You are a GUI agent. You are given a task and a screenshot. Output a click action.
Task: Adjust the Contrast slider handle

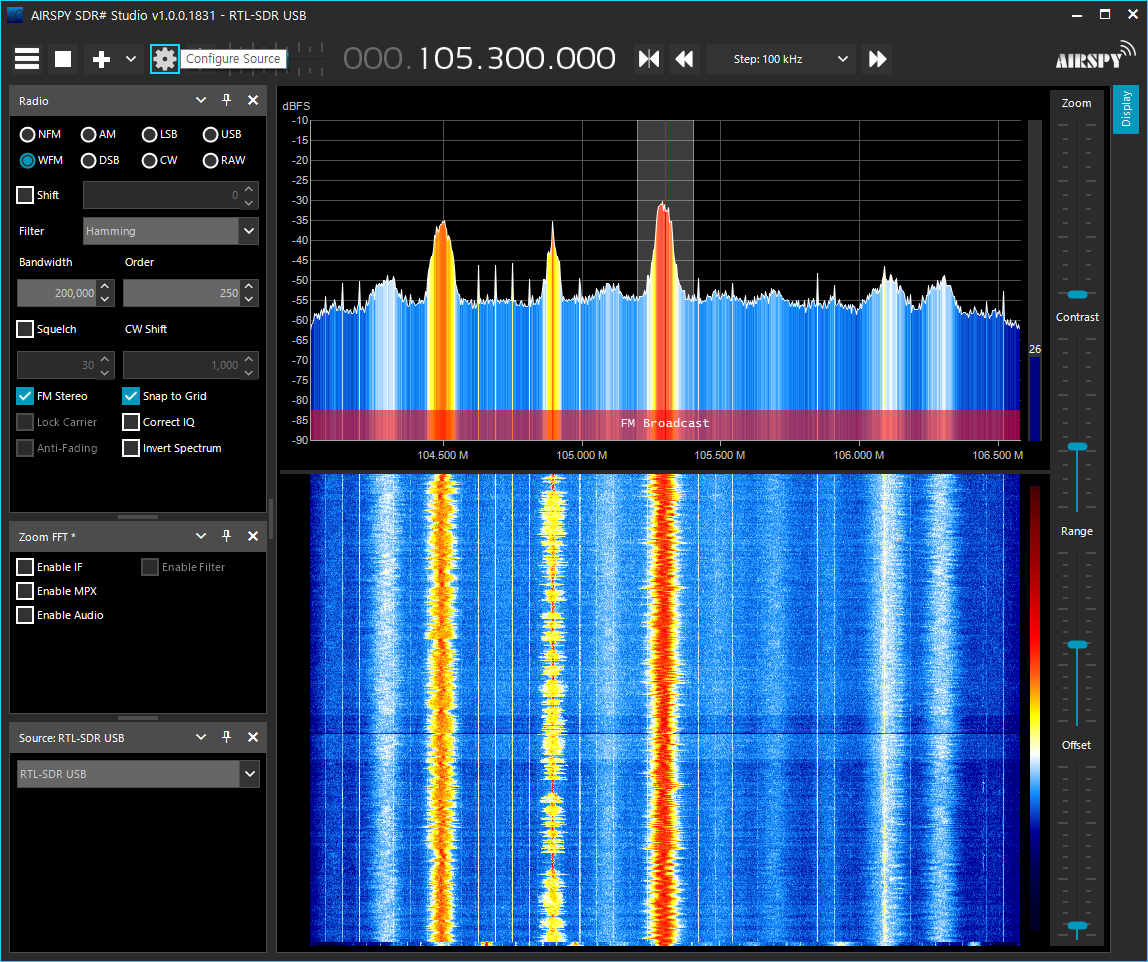coord(1078,447)
